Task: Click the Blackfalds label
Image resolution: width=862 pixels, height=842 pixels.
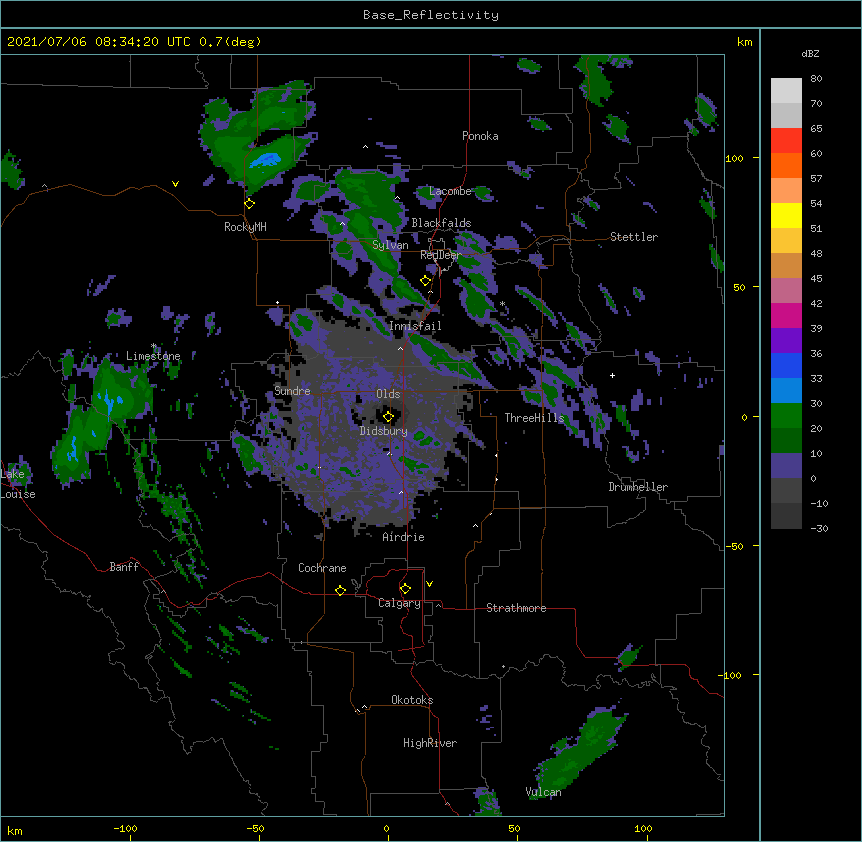Action: pos(441,223)
